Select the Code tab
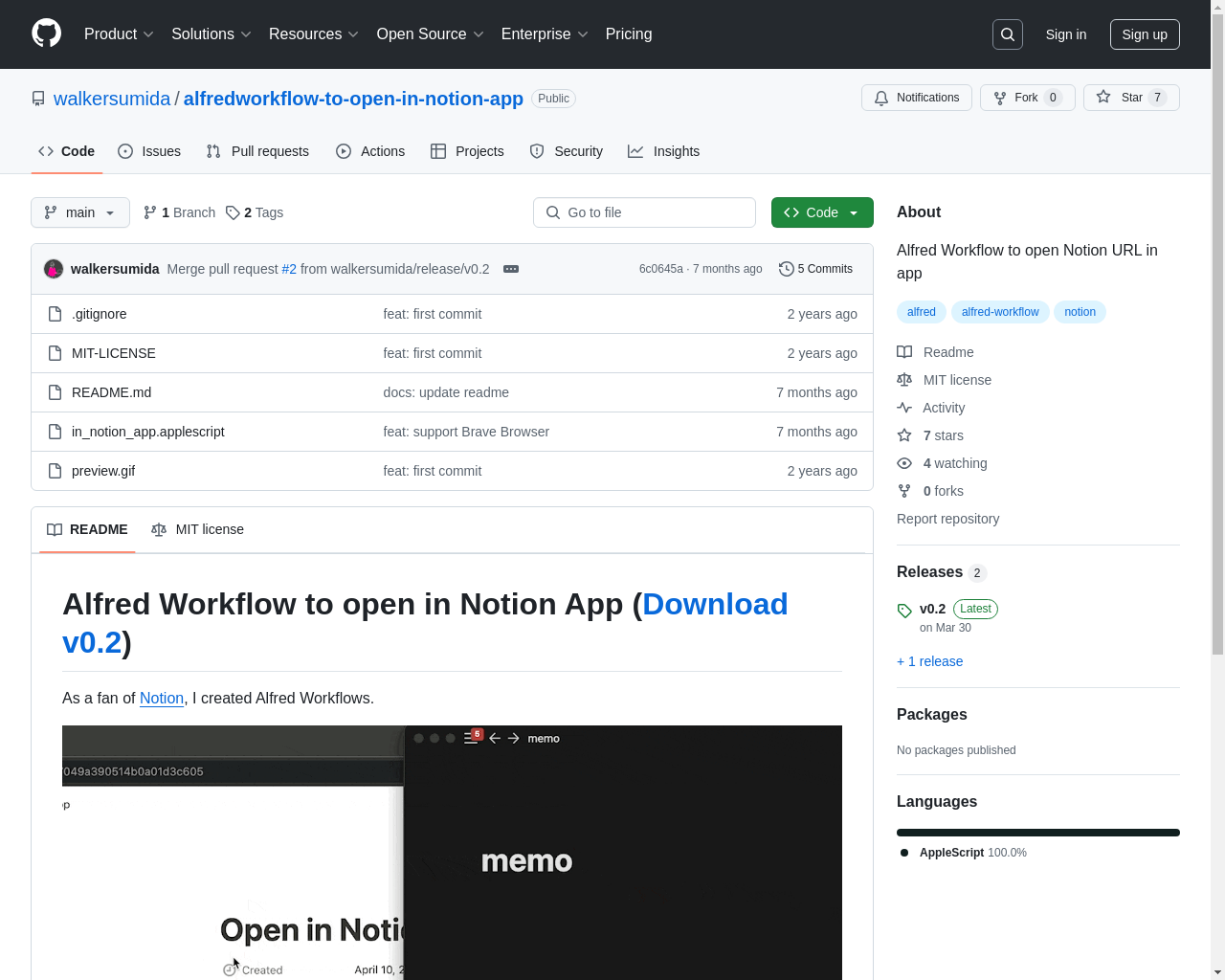The height and width of the screenshot is (980, 1225). click(x=67, y=151)
